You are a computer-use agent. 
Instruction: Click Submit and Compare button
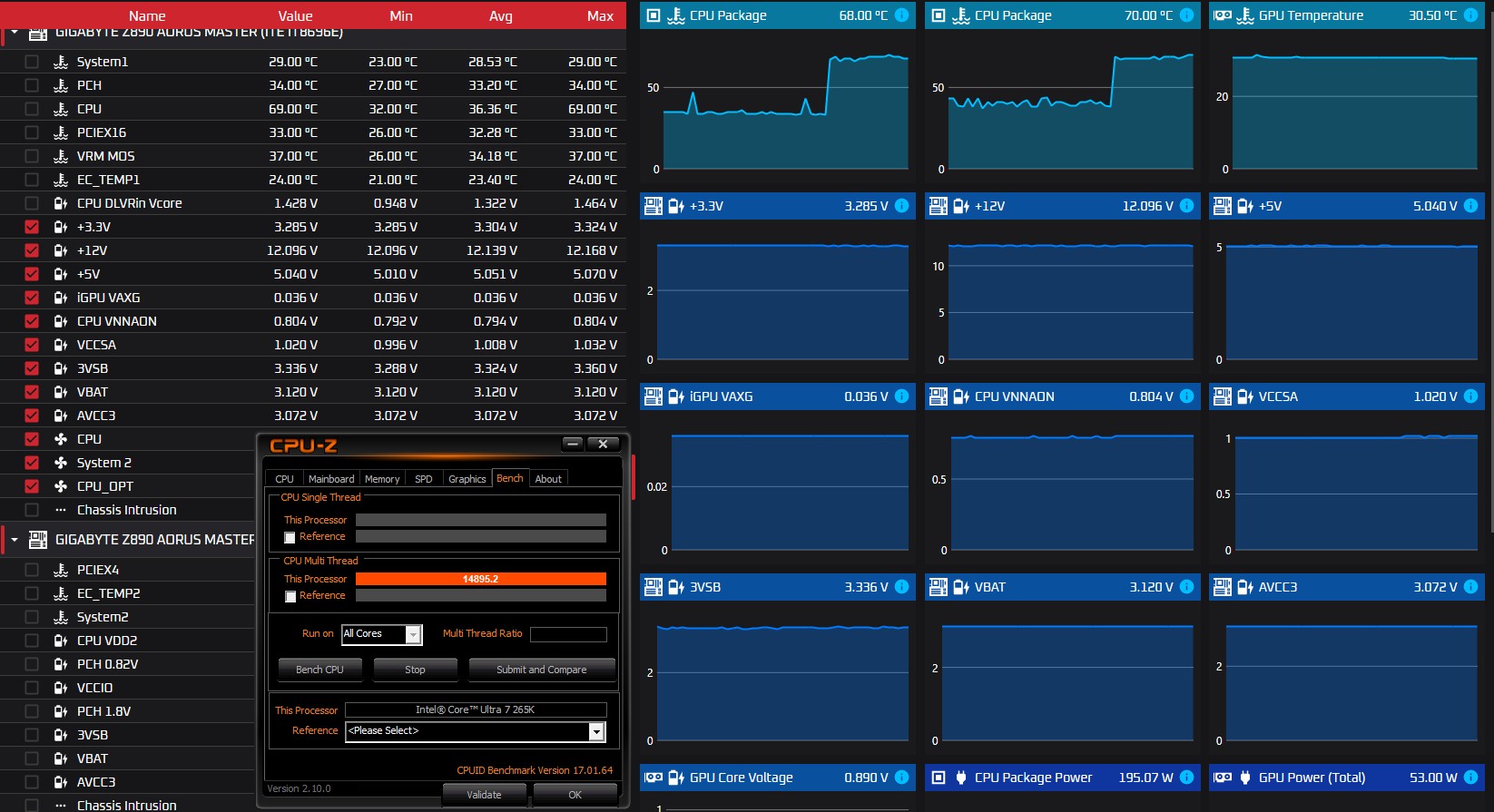pyautogui.click(x=542, y=670)
